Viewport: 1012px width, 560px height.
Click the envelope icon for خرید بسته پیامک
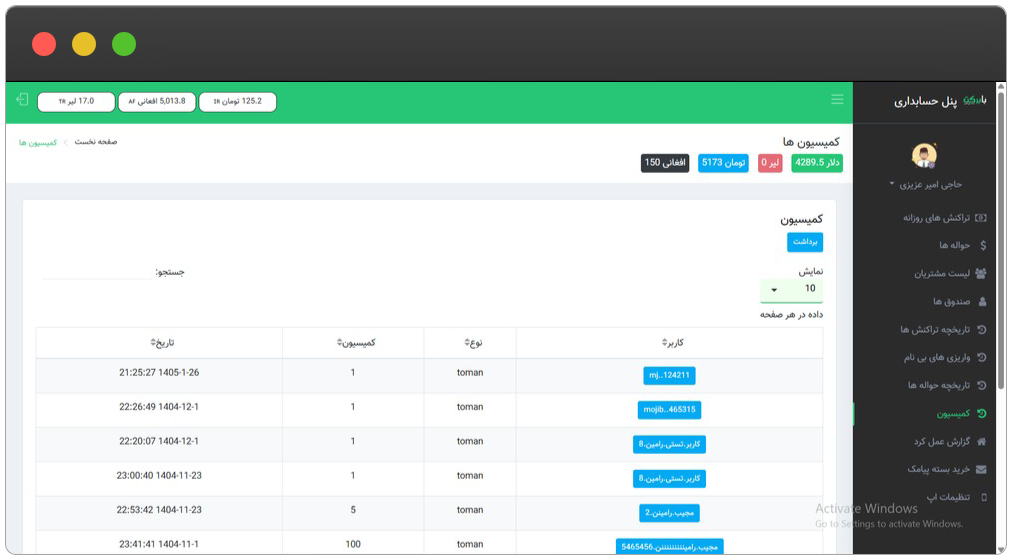pyautogui.click(x=981, y=470)
